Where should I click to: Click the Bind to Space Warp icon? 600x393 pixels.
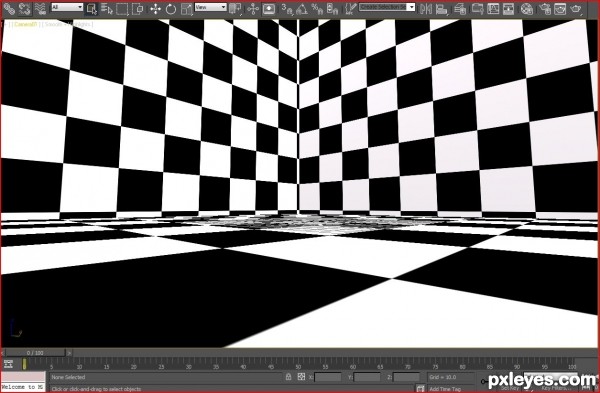point(40,8)
